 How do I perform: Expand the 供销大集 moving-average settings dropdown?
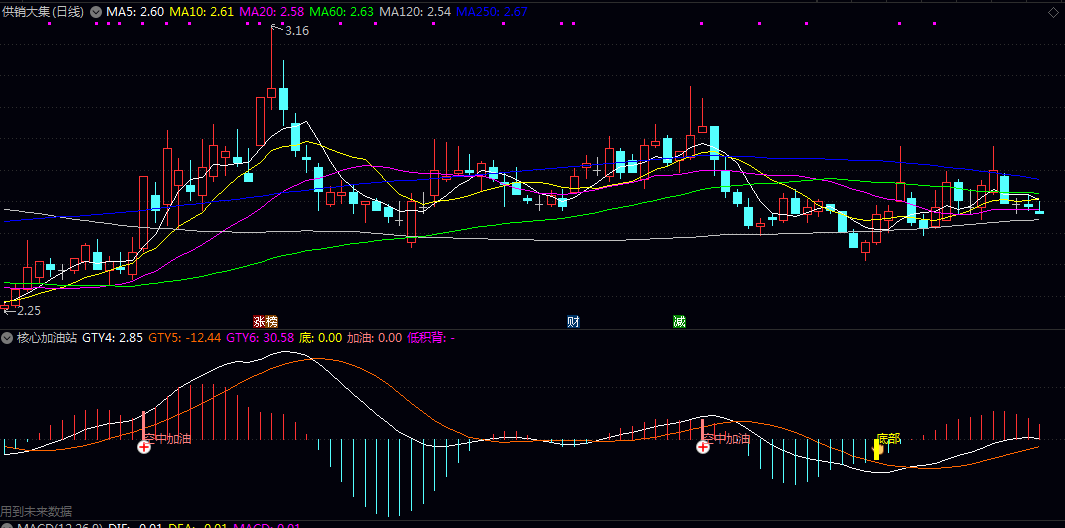[x=96, y=12]
